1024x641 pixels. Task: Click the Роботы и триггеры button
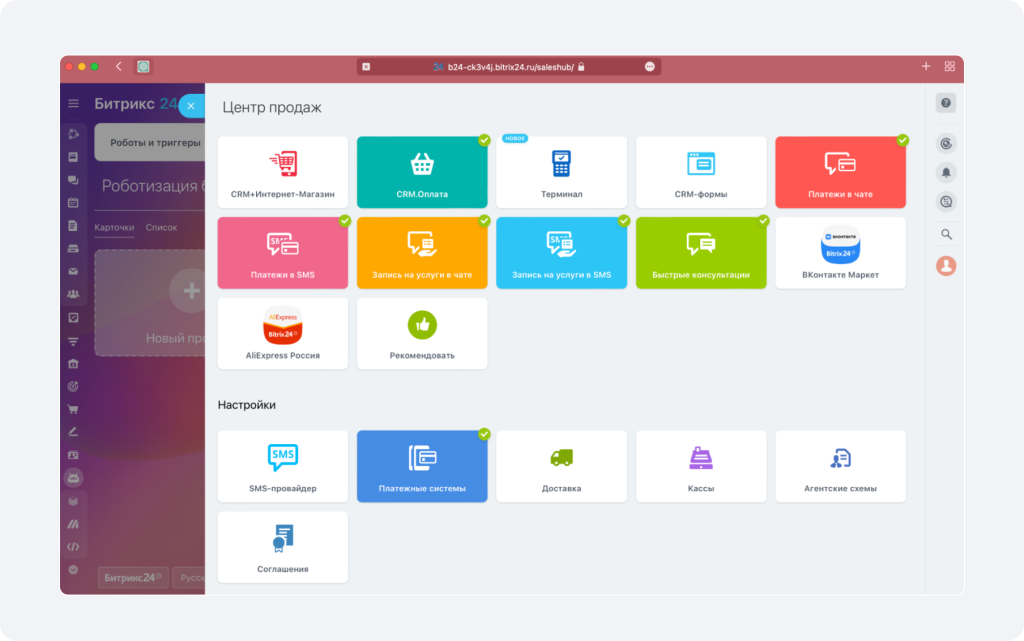coord(150,142)
